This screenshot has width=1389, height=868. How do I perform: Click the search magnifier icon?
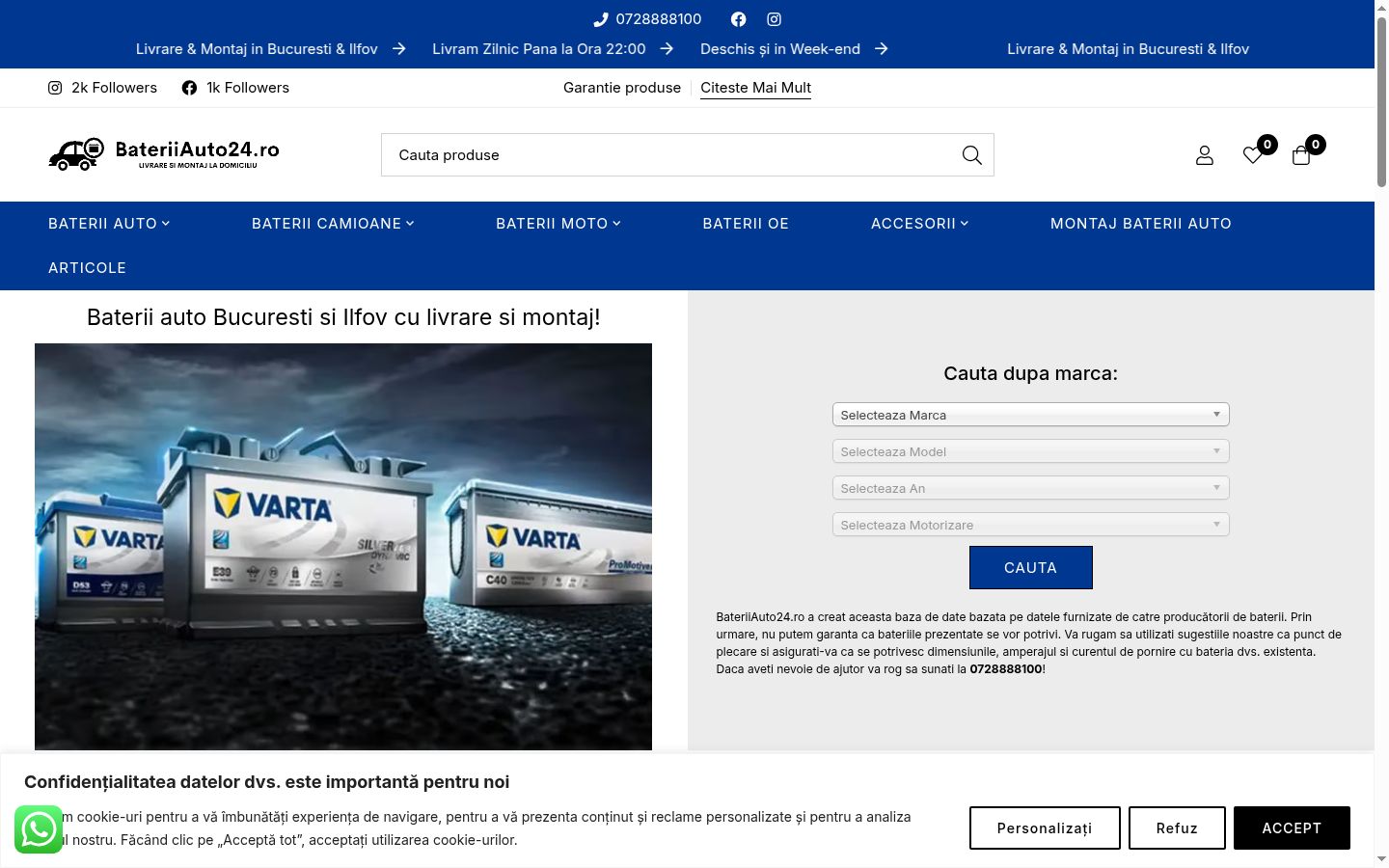971,155
